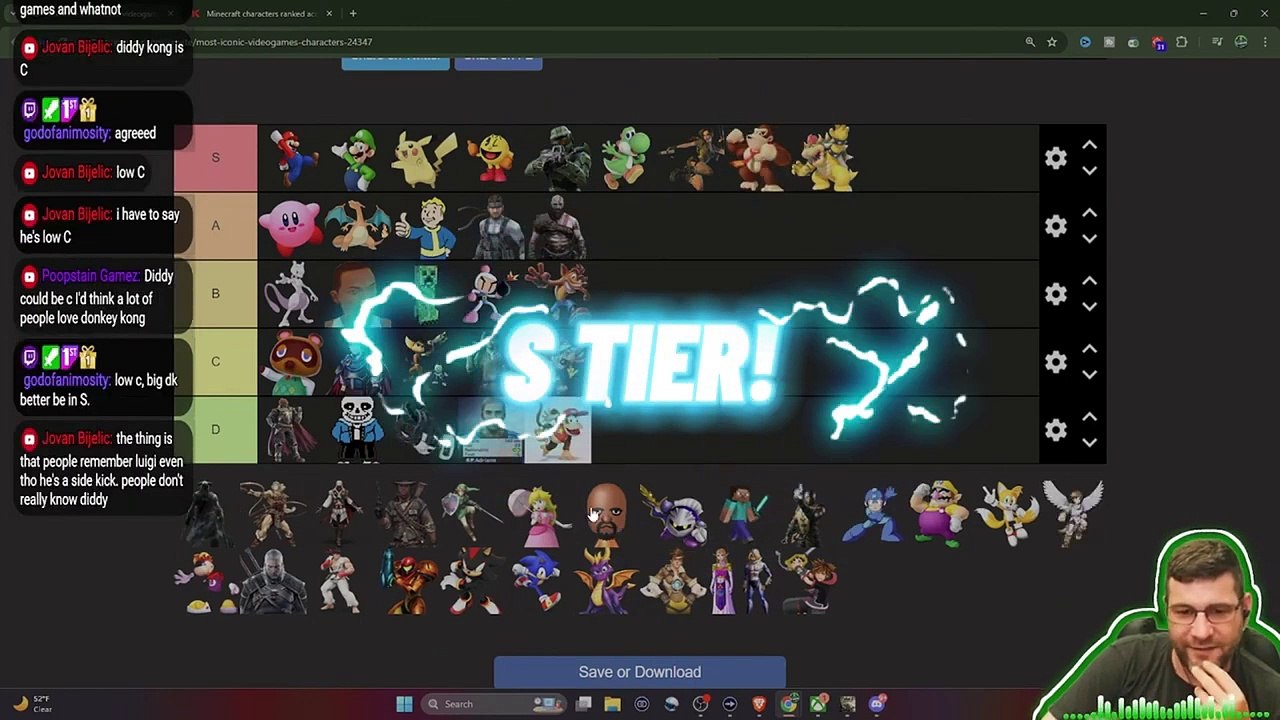
Task: Open Brave browser from taskbar
Action: pyautogui.click(x=759, y=704)
